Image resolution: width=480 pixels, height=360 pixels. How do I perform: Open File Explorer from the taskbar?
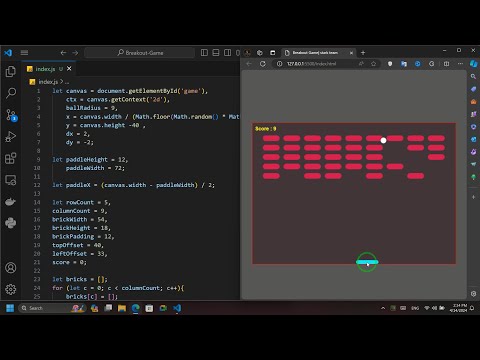[122, 308]
